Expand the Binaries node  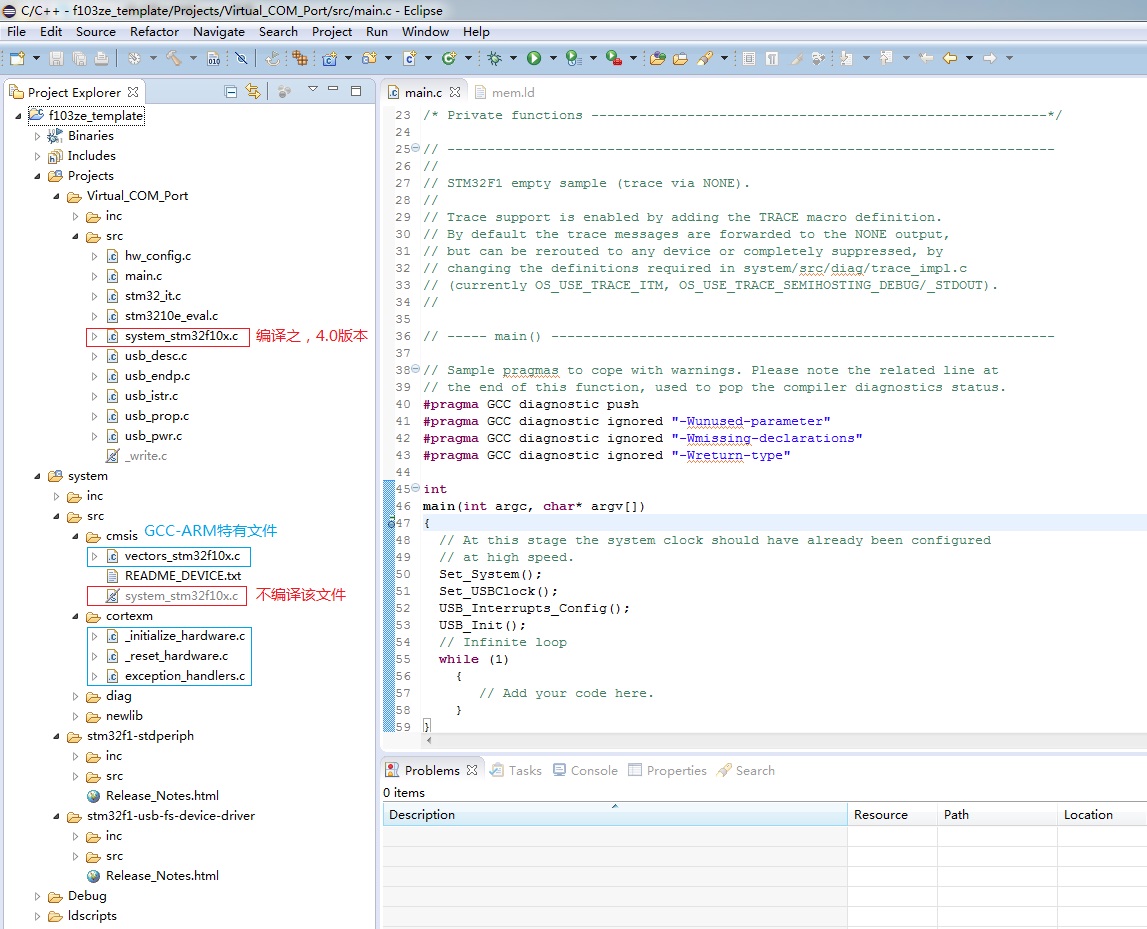point(37,135)
